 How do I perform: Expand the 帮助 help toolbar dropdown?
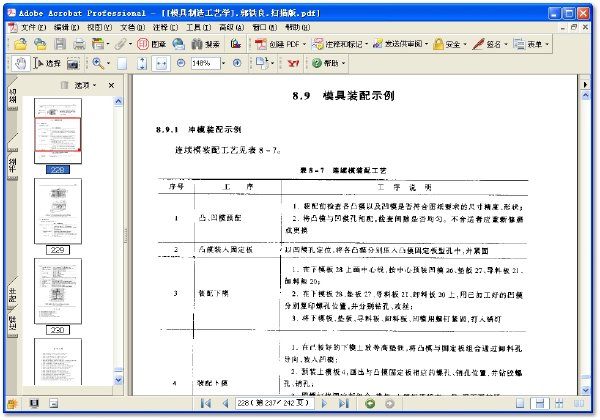coord(343,63)
